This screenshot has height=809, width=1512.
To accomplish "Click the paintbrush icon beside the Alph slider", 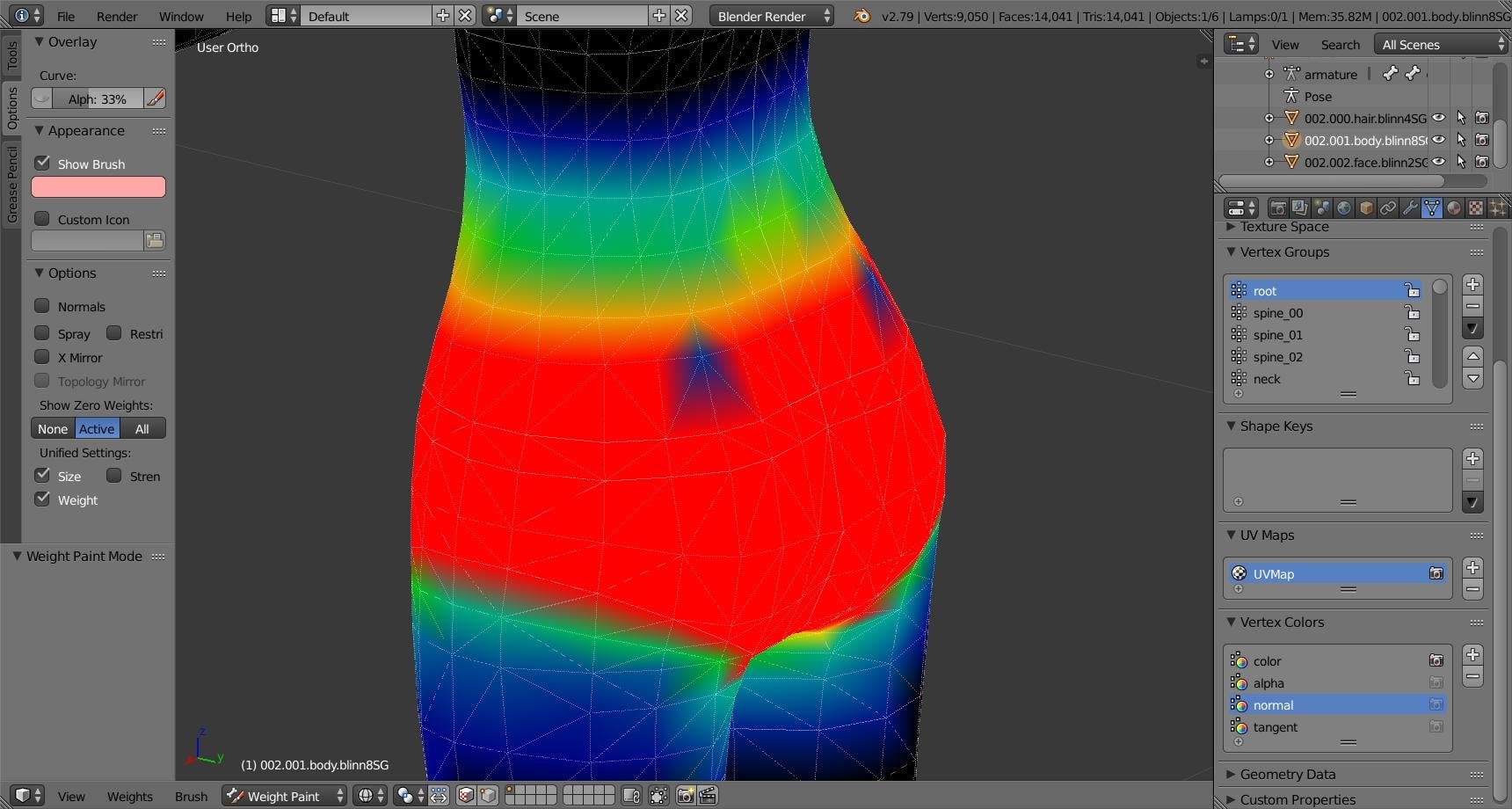I will pyautogui.click(x=155, y=98).
